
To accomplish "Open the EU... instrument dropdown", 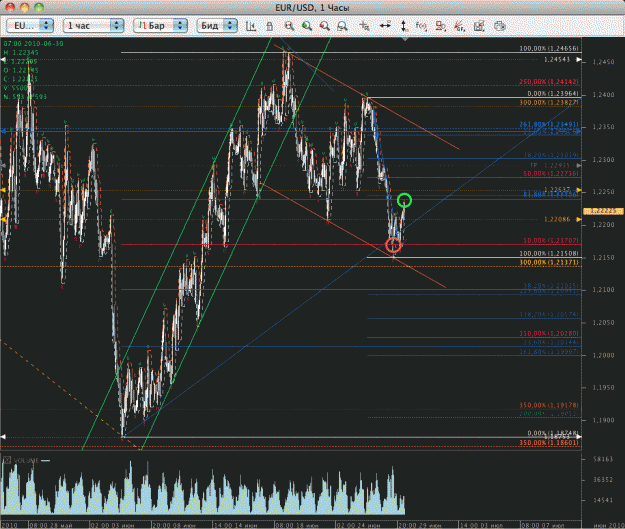I will tap(30, 26).
